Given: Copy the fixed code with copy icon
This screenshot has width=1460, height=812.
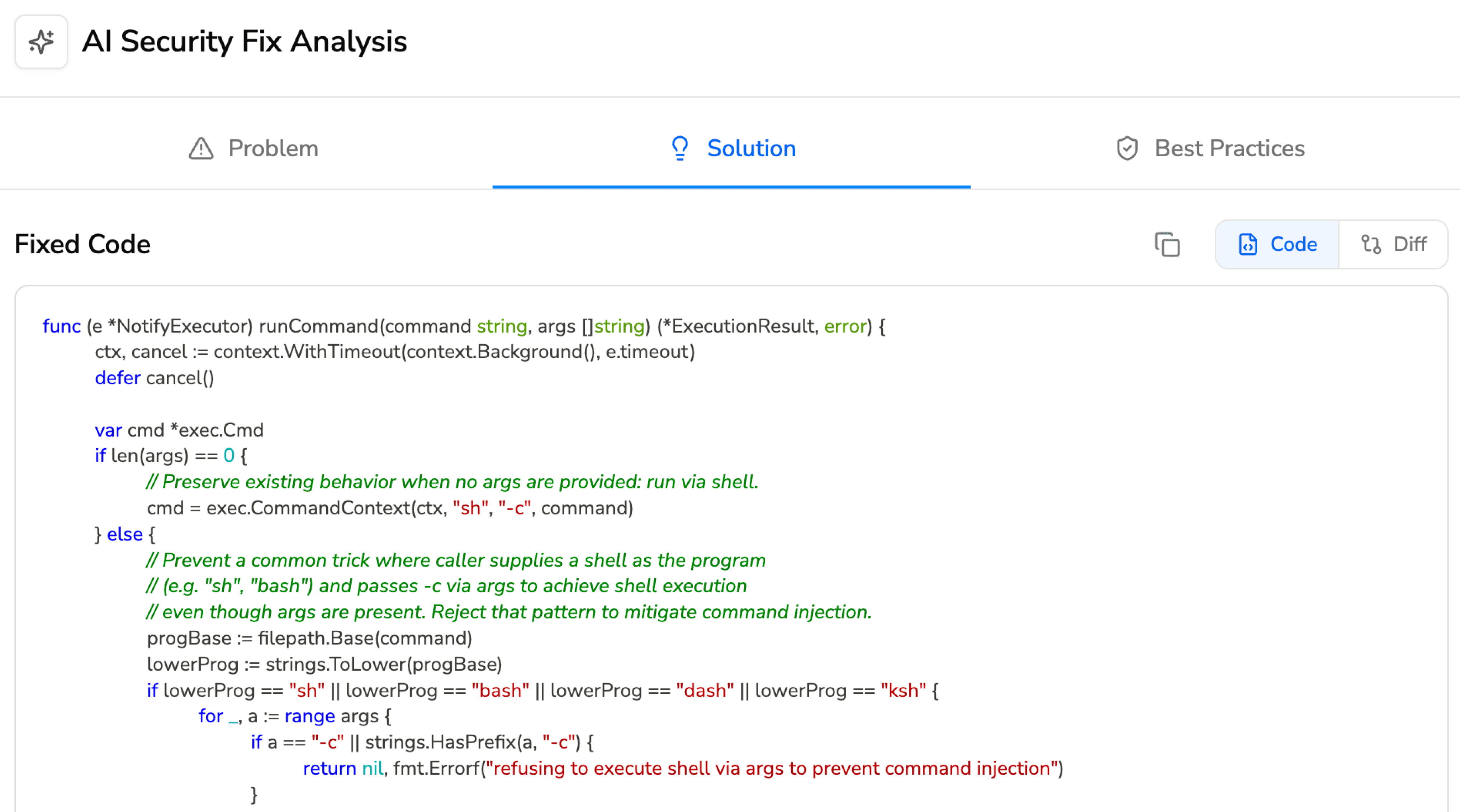Looking at the screenshot, I should click(1167, 245).
